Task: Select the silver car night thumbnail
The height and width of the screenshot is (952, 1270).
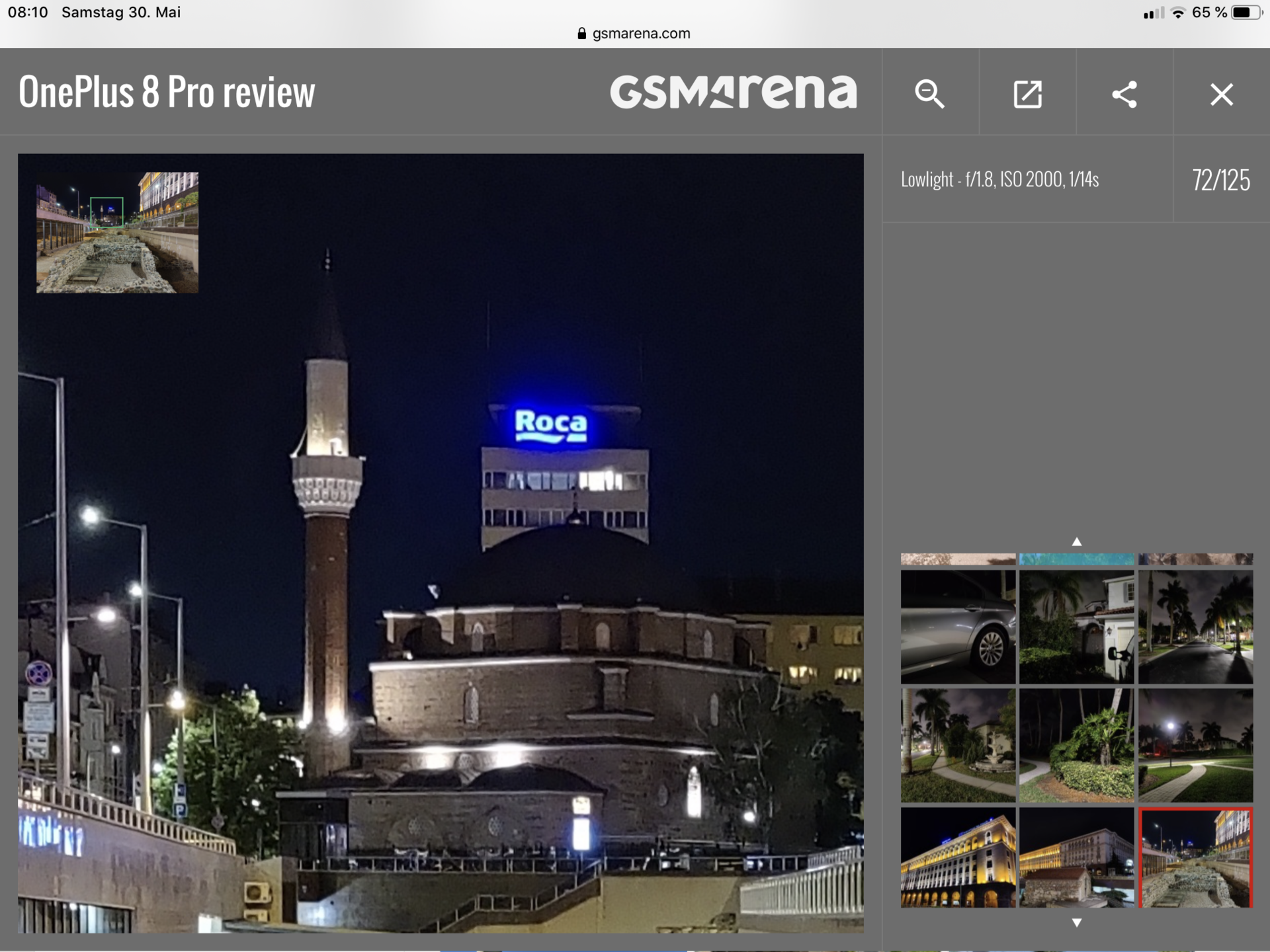Action: coord(958,627)
